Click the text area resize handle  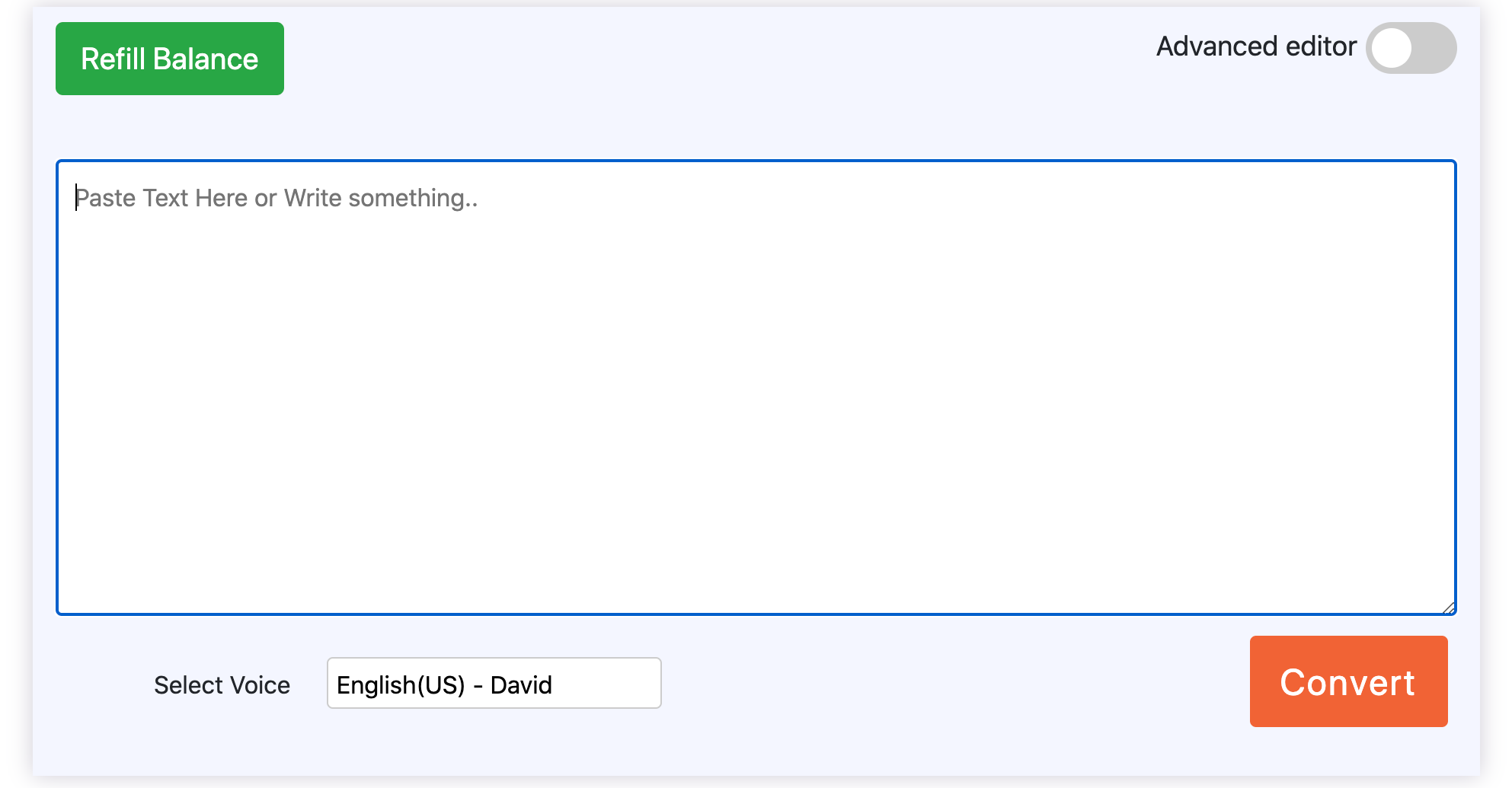[x=1448, y=607]
